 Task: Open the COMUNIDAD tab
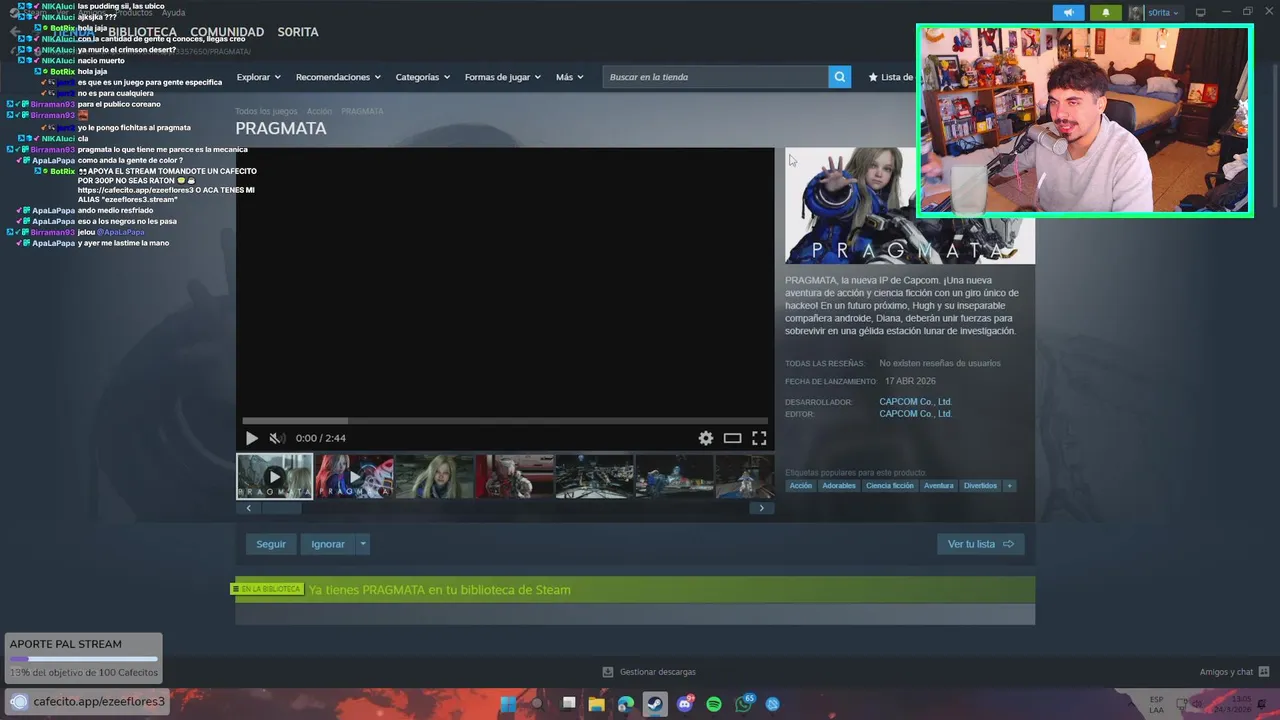[227, 32]
